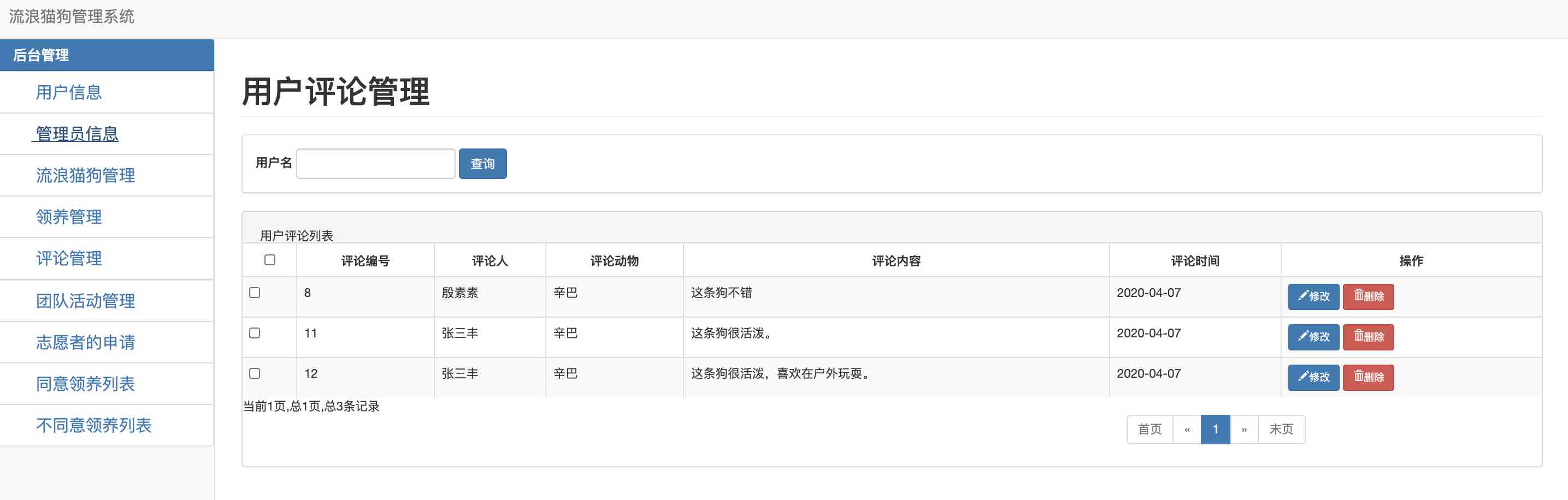Click 删除 button for comment 8
1568x500 pixels.
coord(1369,297)
